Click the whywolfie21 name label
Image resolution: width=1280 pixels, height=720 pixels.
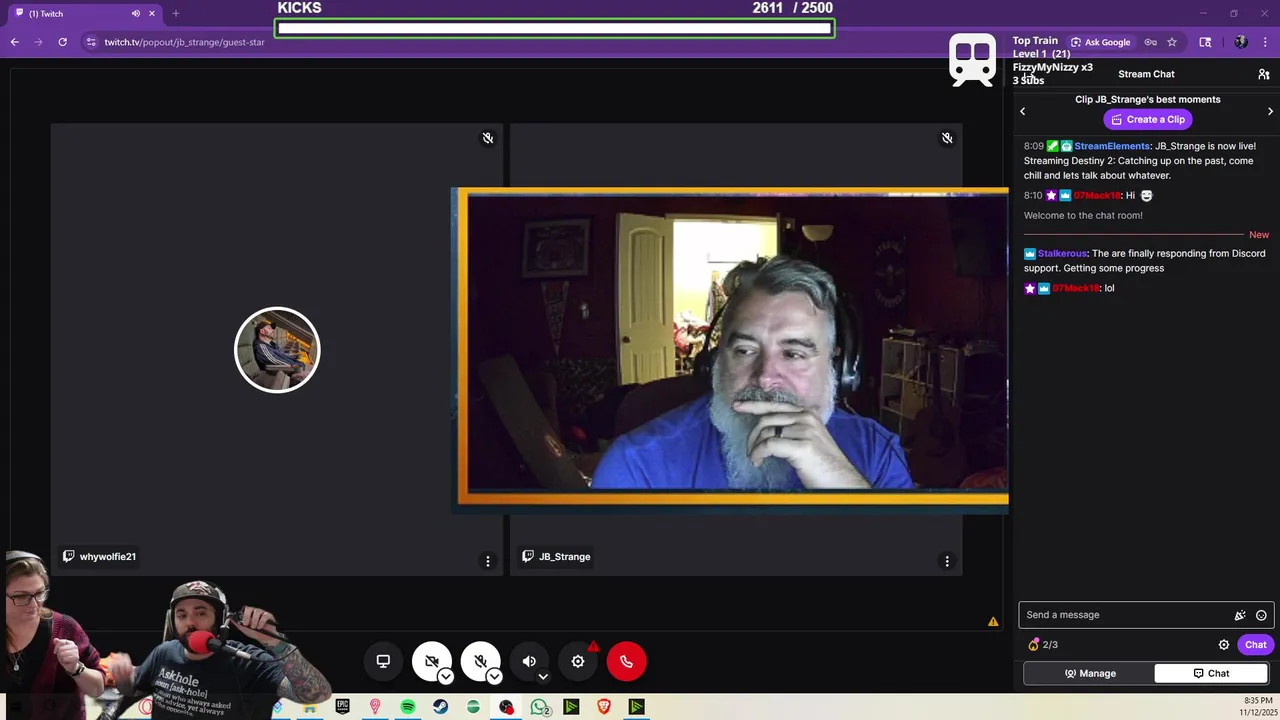(x=108, y=557)
